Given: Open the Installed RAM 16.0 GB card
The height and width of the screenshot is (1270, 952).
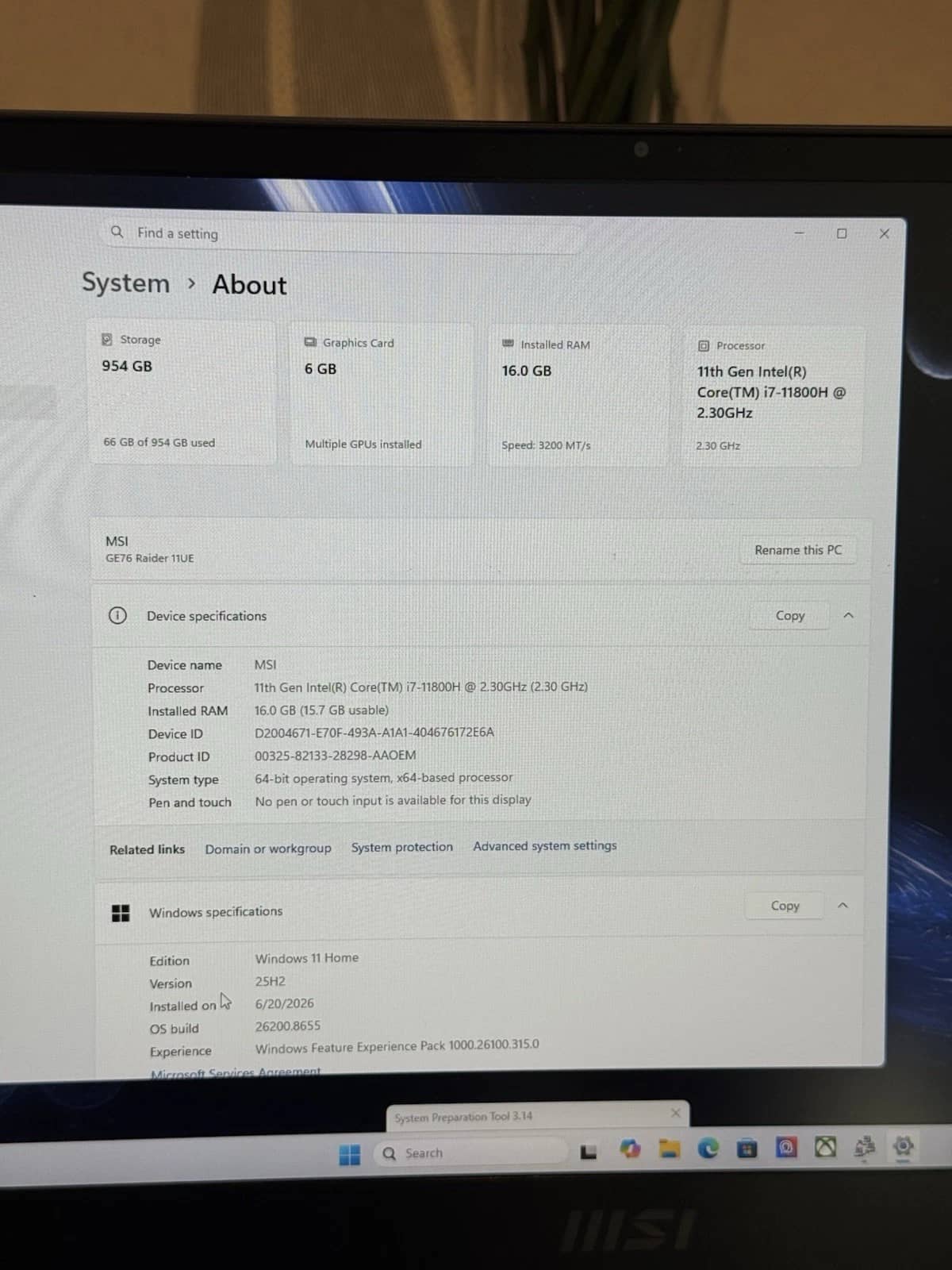Looking at the screenshot, I should tap(578, 395).
